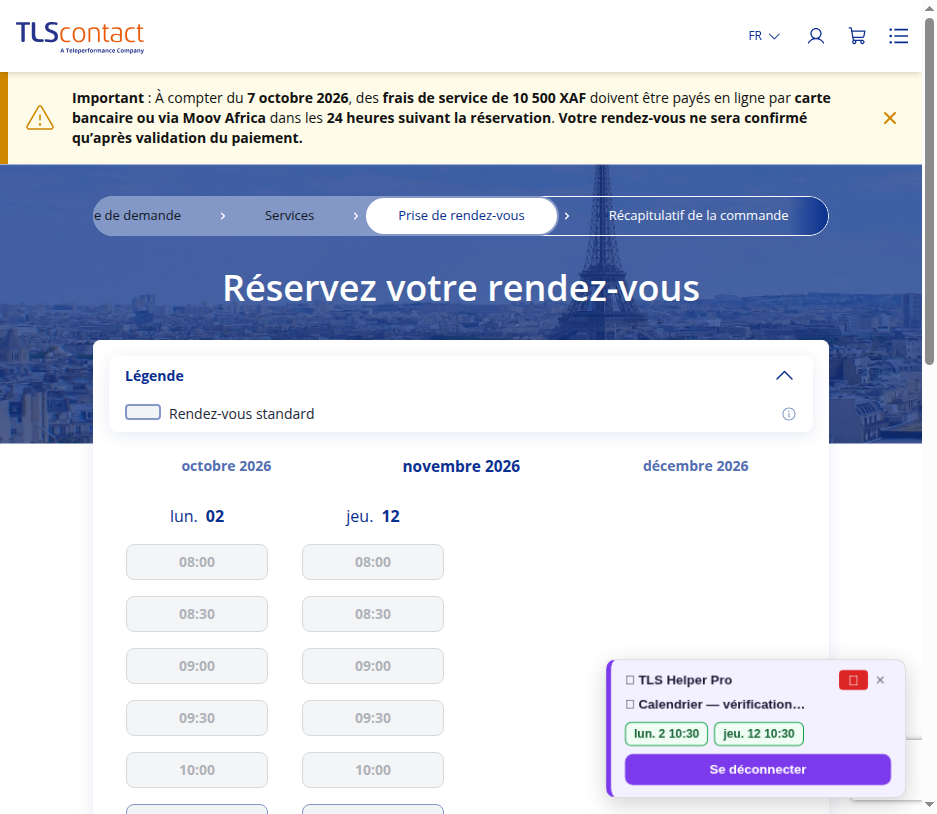Go back to the 'e de demande' step
Viewport: 937px width, 814px height.
point(137,216)
